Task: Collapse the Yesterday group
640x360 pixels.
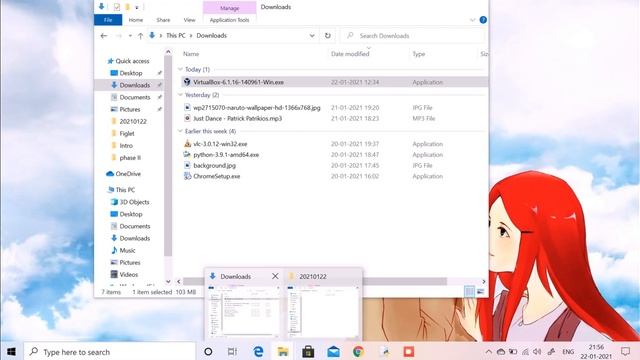Action: [180, 95]
